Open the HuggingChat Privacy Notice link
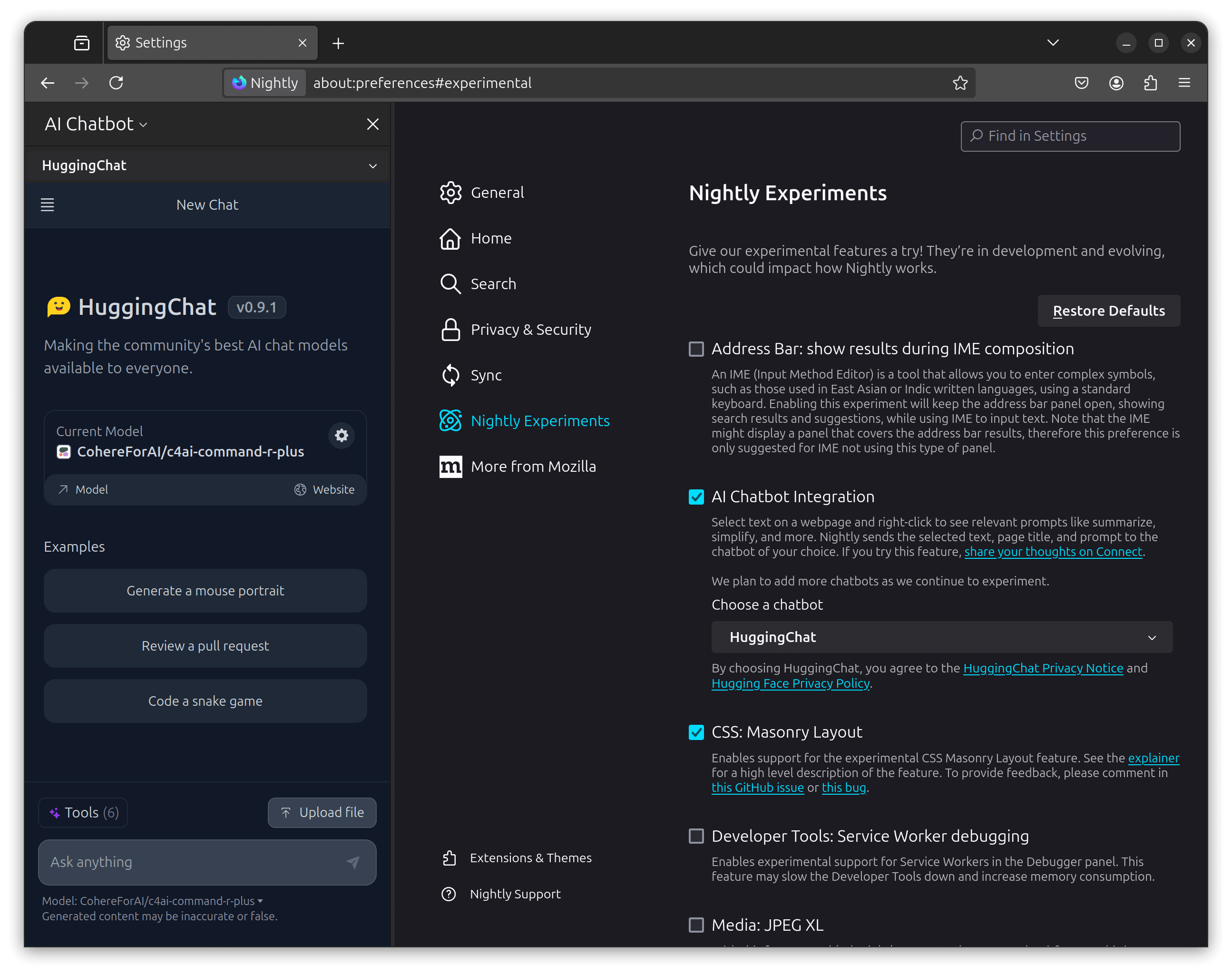Viewport: 1232px width, 974px height. point(1043,668)
